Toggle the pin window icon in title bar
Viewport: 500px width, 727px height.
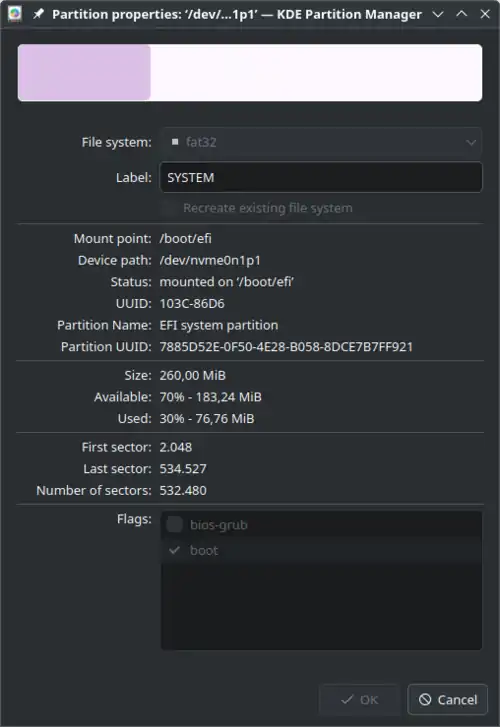pos(38,14)
